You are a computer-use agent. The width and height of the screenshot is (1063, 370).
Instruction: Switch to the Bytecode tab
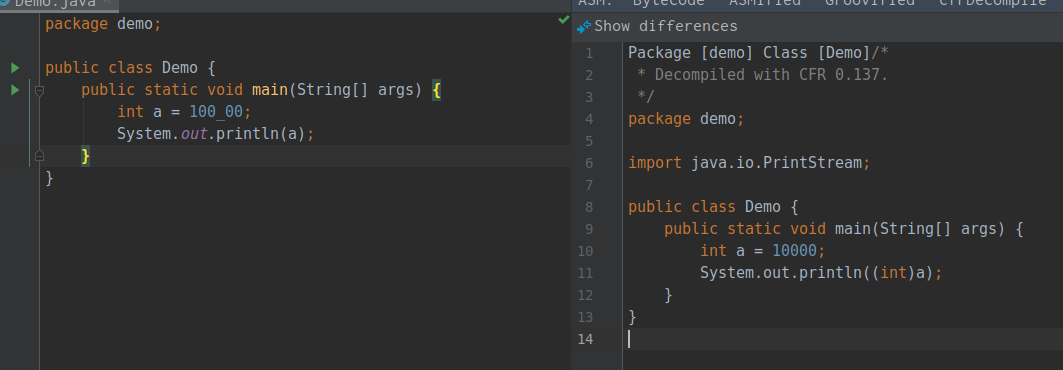[x=668, y=3]
